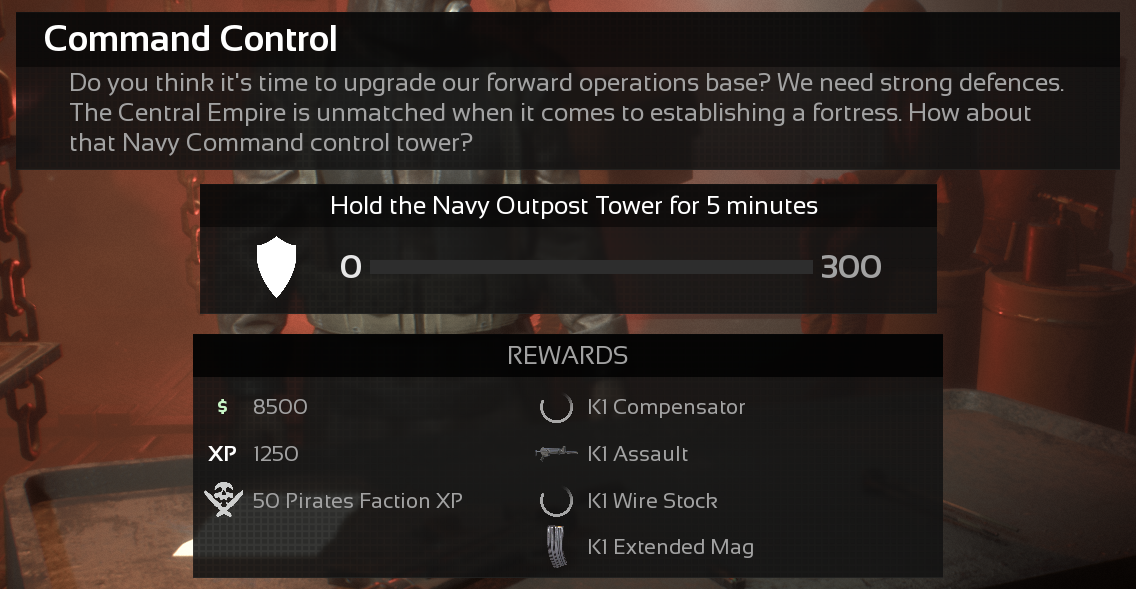Click the K1 Extended Mag magazine icon

(x=556, y=547)
